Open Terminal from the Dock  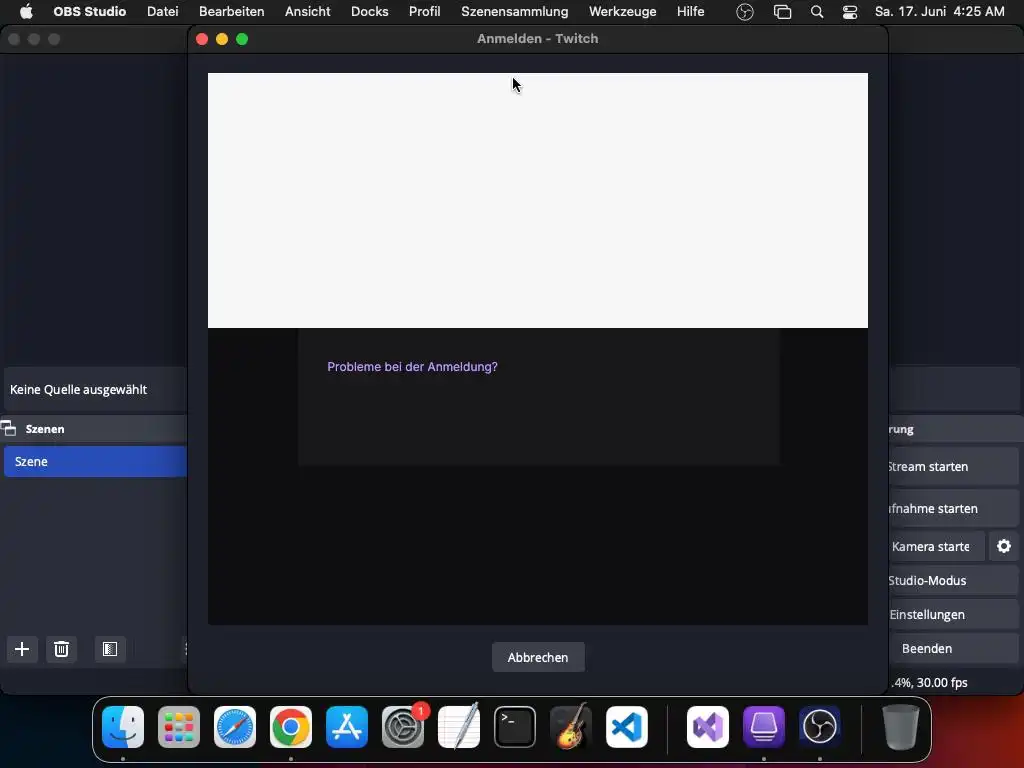(x=515, y=727)
